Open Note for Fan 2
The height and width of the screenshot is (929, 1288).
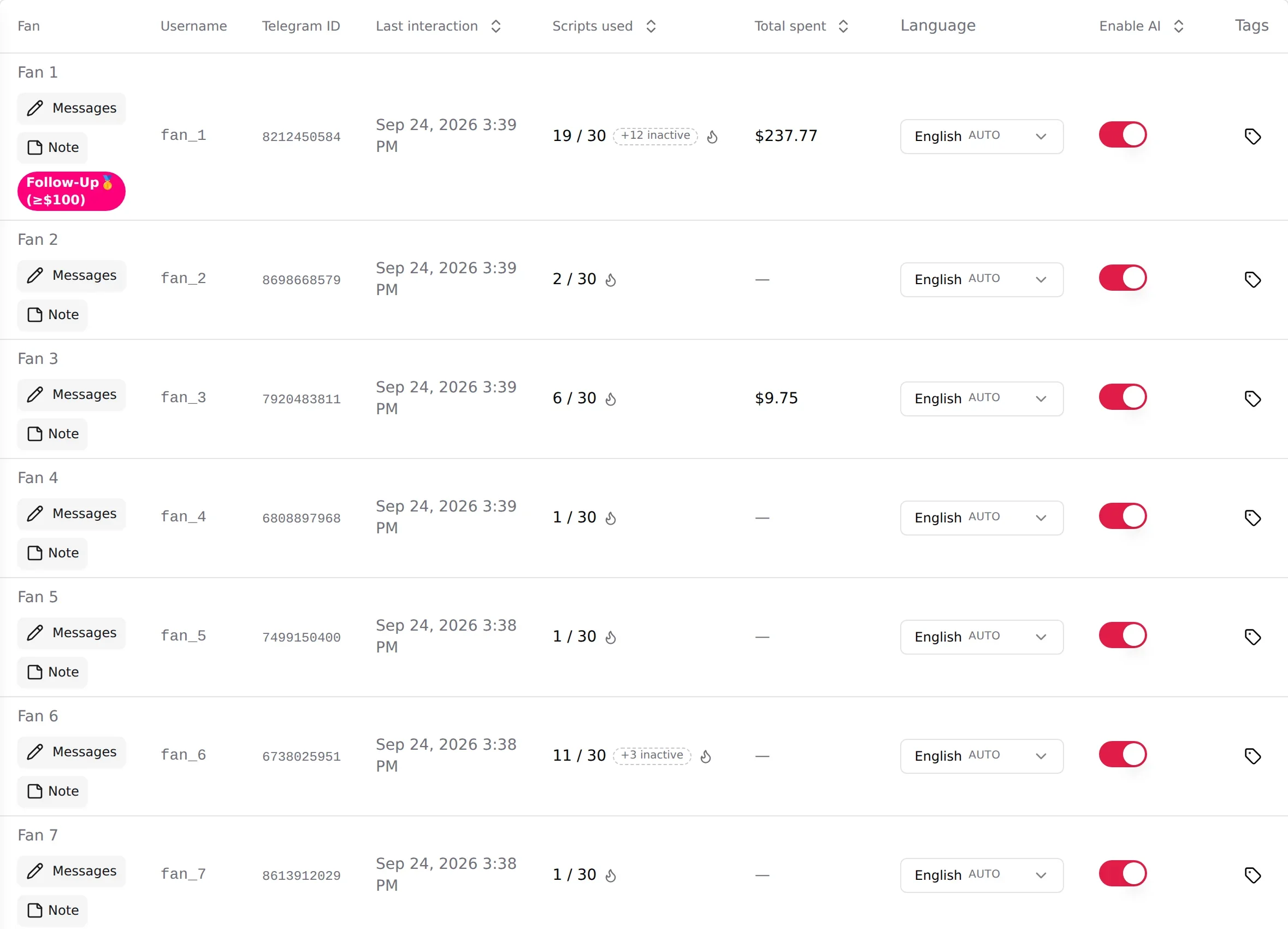(x=52, y=315)
